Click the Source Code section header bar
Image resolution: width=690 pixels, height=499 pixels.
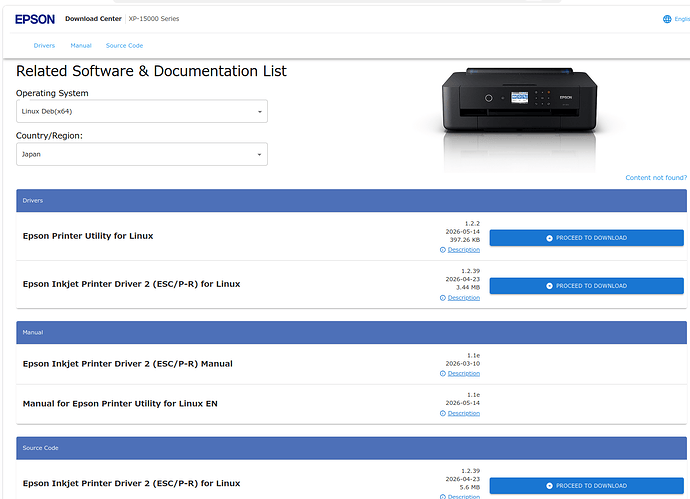[351, 448]
